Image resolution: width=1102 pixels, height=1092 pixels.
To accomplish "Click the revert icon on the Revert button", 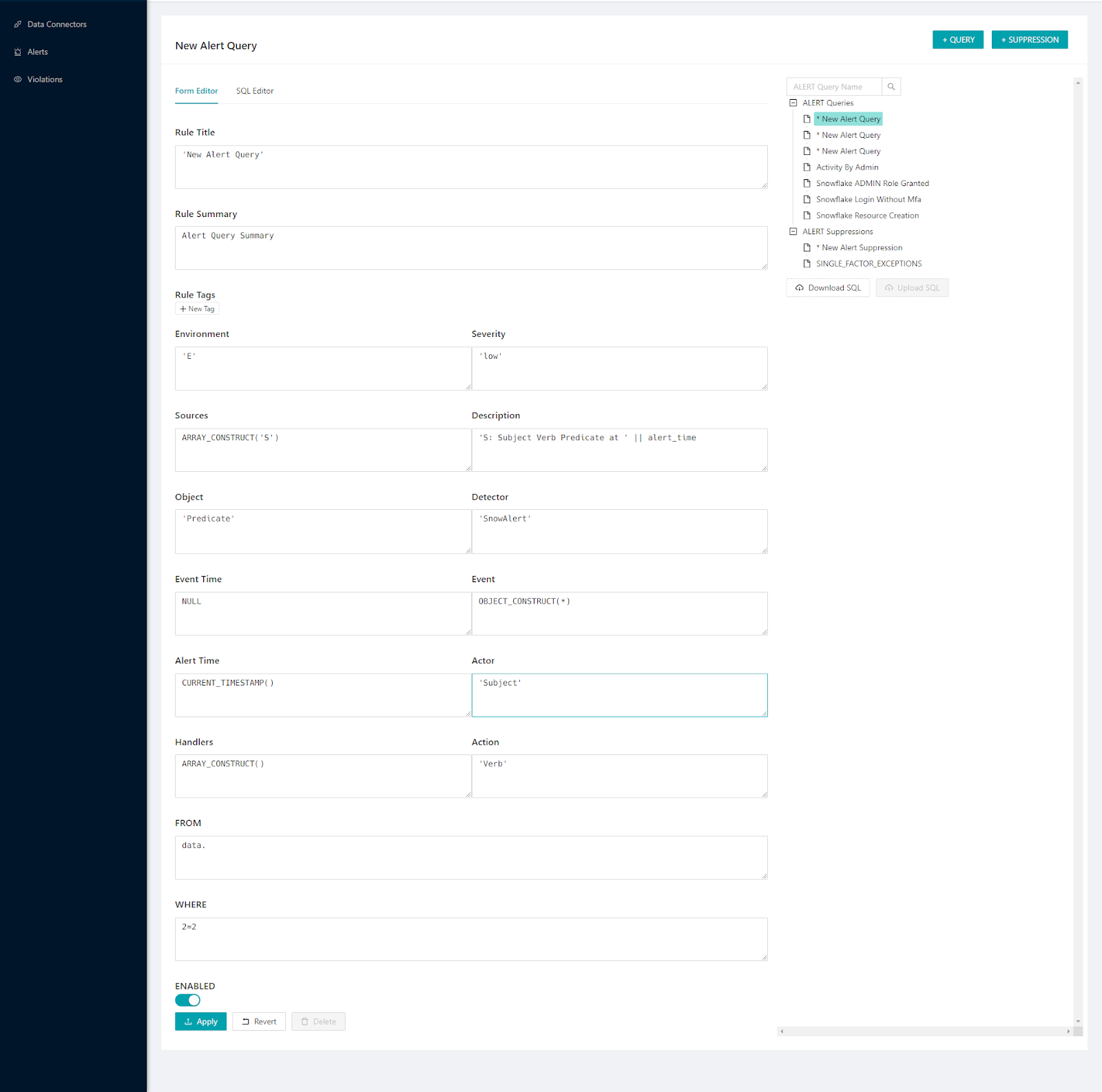I will (245, 1021).
